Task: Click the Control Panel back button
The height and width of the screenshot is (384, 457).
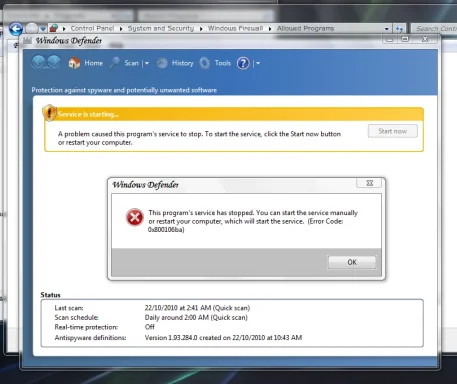Action: click(x=16, y=29)
